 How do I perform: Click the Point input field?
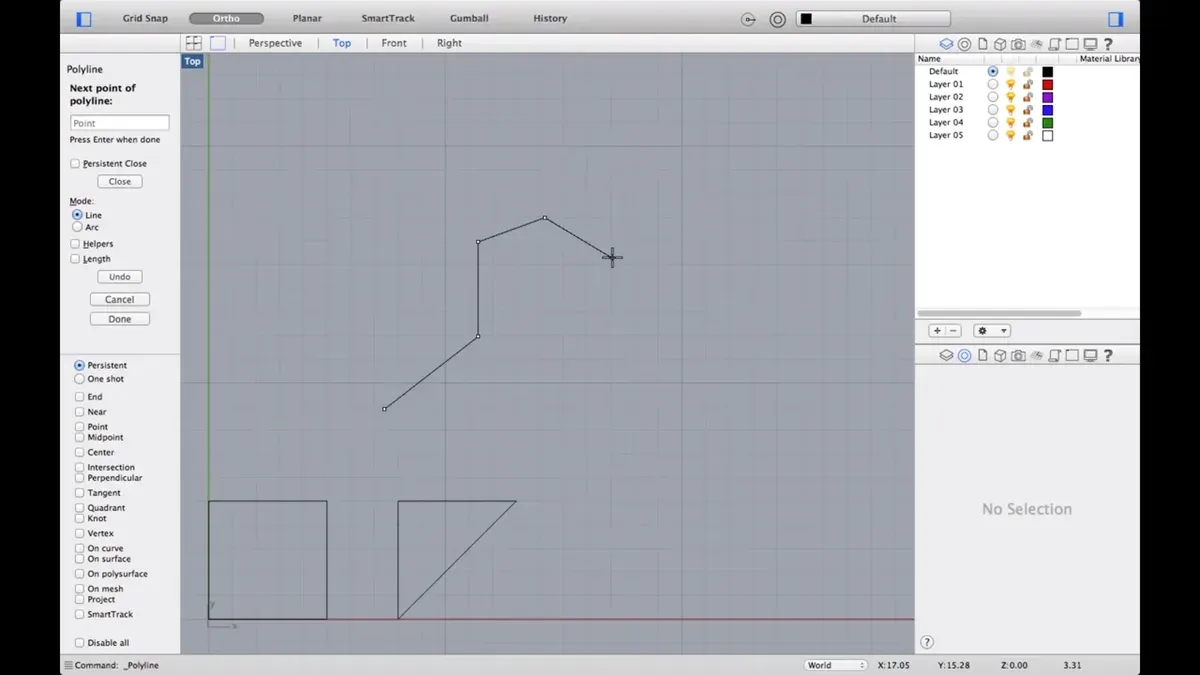pos(120,123)
